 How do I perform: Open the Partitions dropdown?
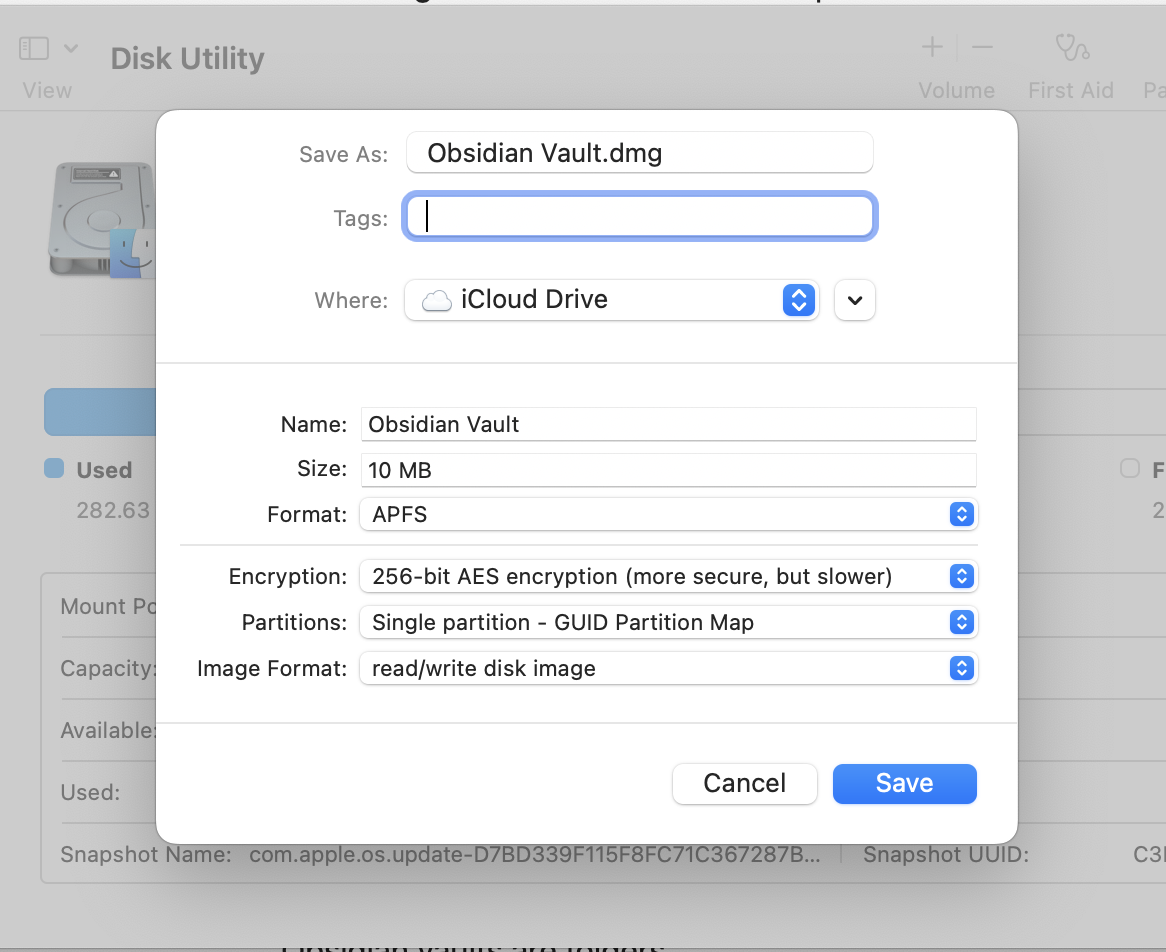tap(669, 623)
